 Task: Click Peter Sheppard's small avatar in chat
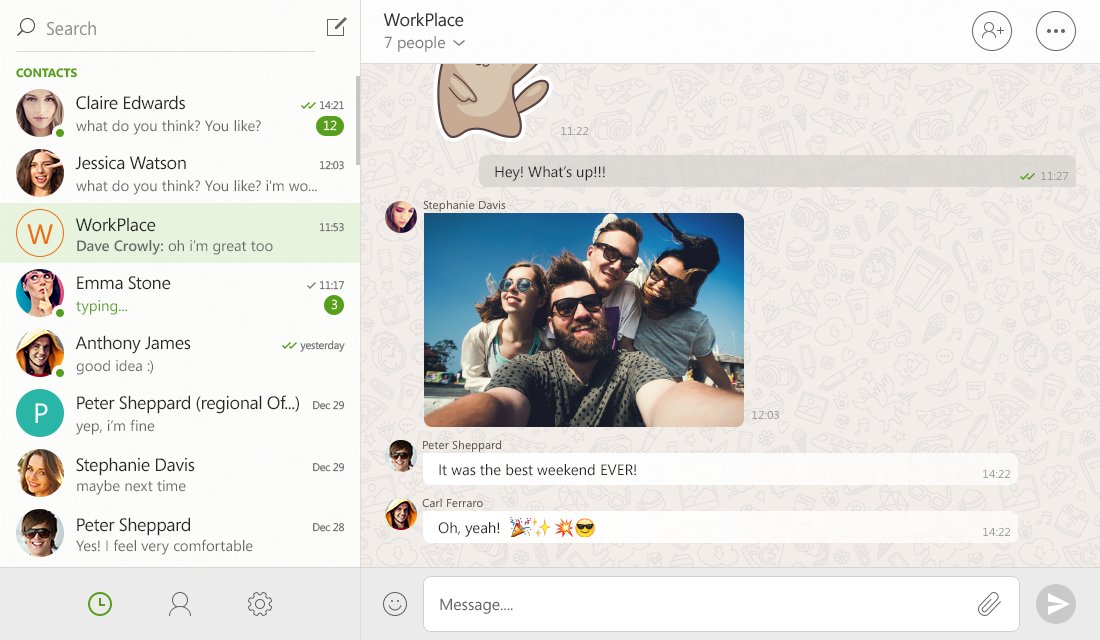click(x=401, y=456)
